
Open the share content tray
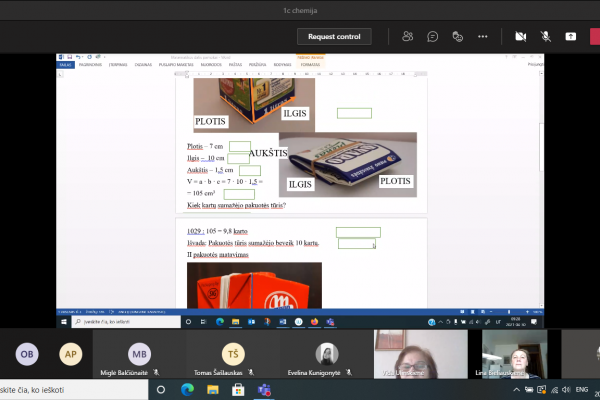(x=571, y=36)
